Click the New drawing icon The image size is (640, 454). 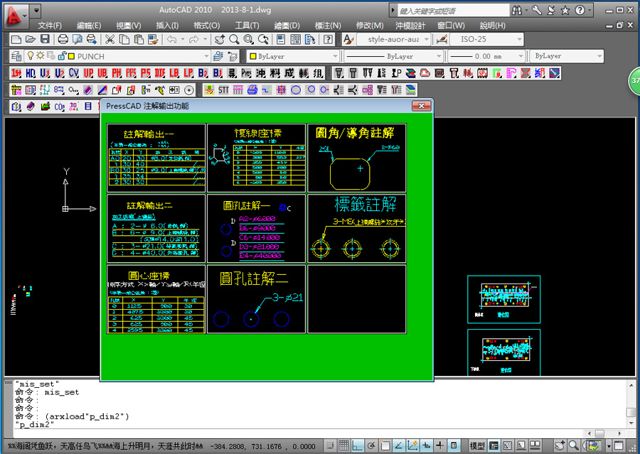pos(16,40)
